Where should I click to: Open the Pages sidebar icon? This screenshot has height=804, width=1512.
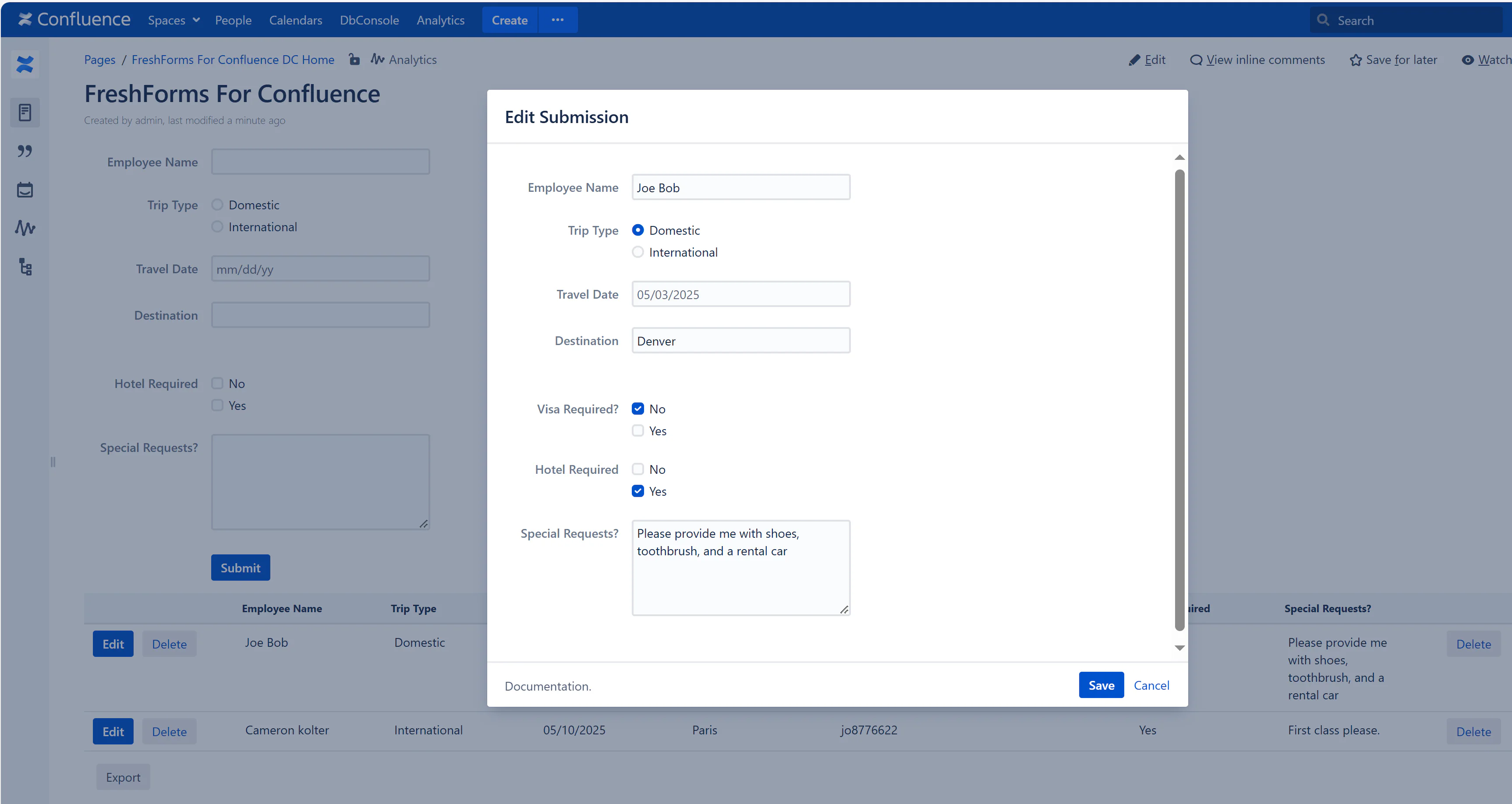25,112
